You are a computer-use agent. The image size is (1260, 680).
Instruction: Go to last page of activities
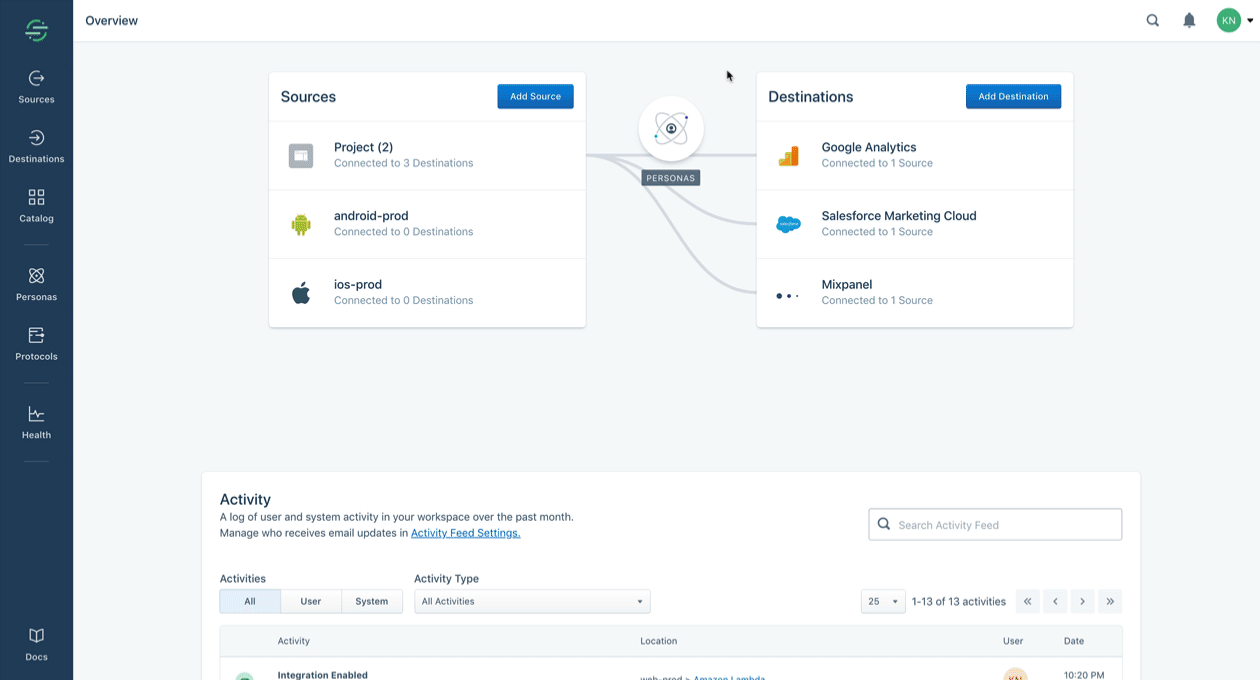pos(1110,601)
